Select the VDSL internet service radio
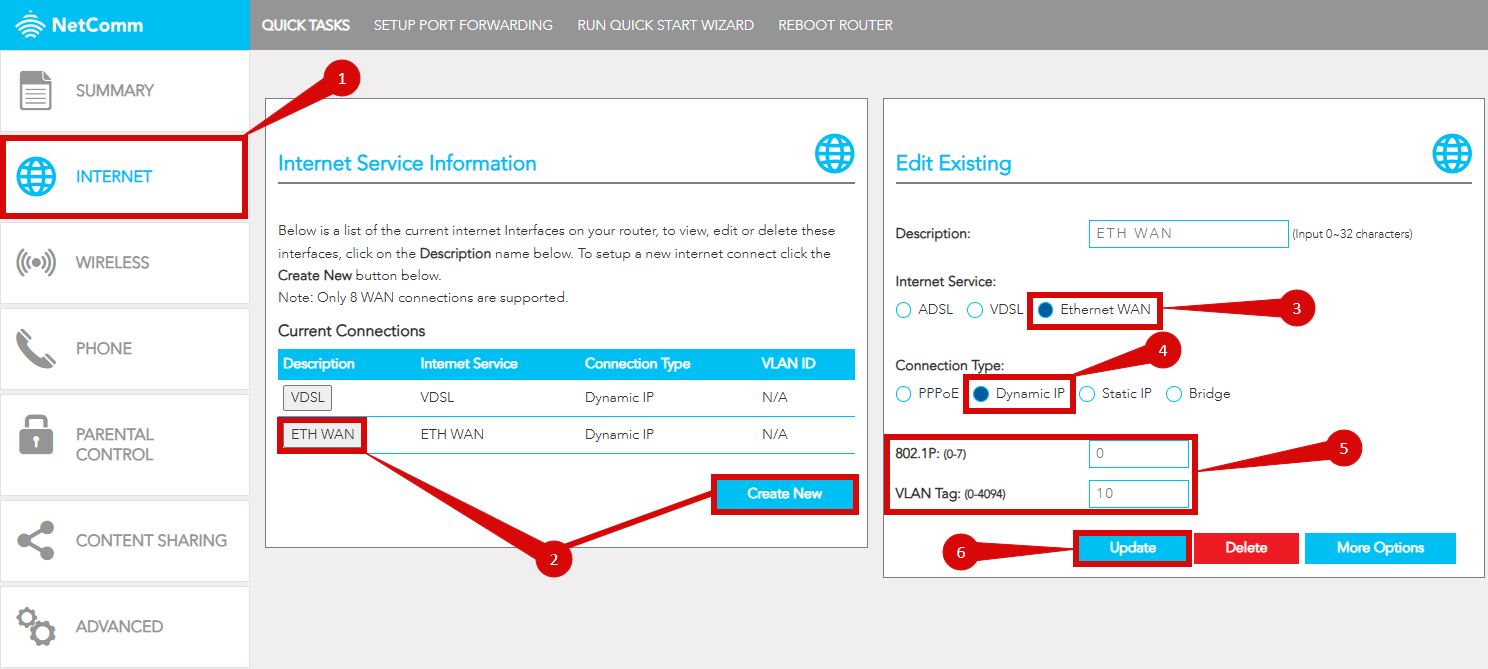The height and width of the screenshot is (669, 1488). tap(975, 310)
